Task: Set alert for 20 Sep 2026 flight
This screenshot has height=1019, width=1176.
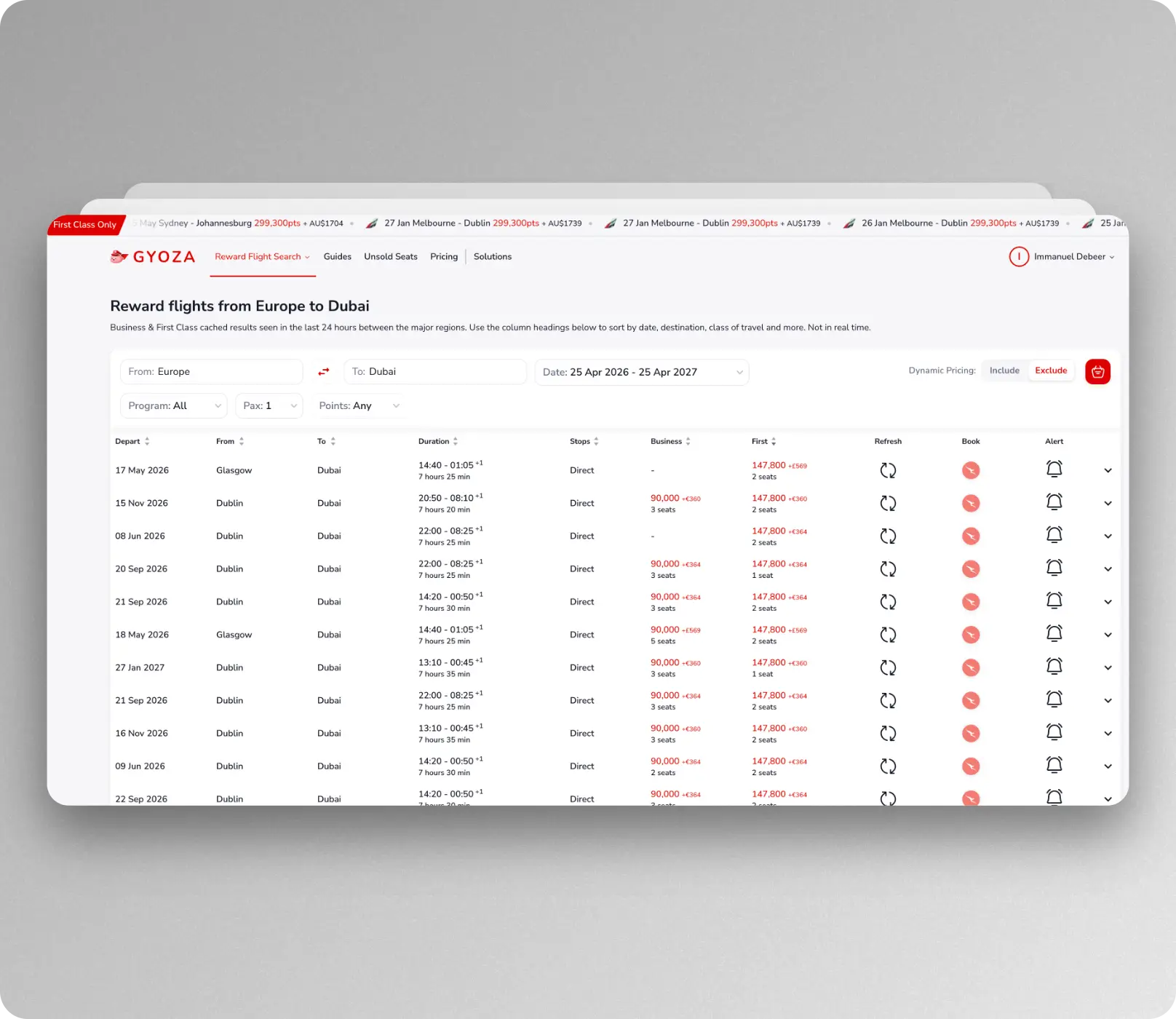Action: [1054, 568]
